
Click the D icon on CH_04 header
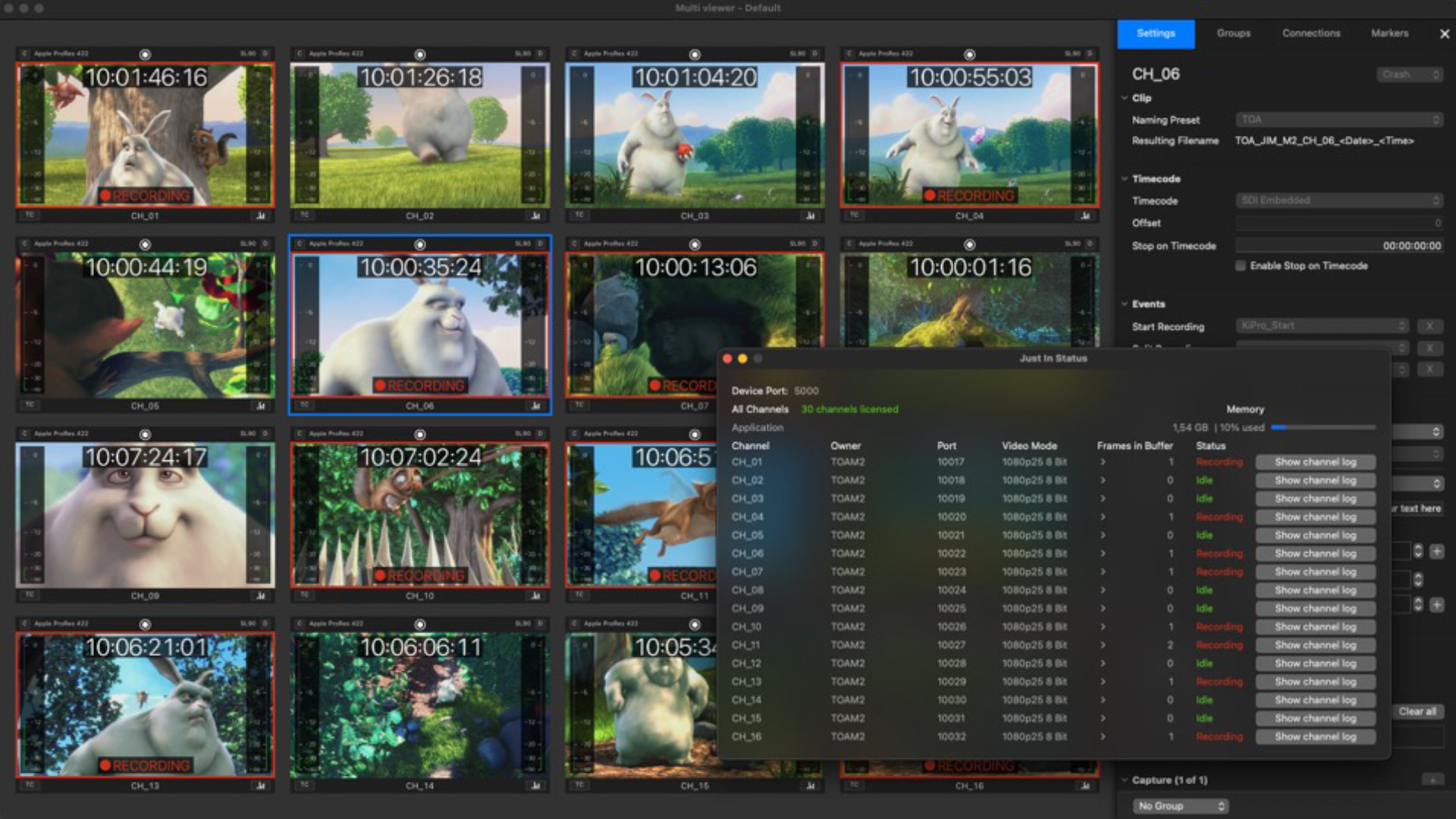point(1090,54)
